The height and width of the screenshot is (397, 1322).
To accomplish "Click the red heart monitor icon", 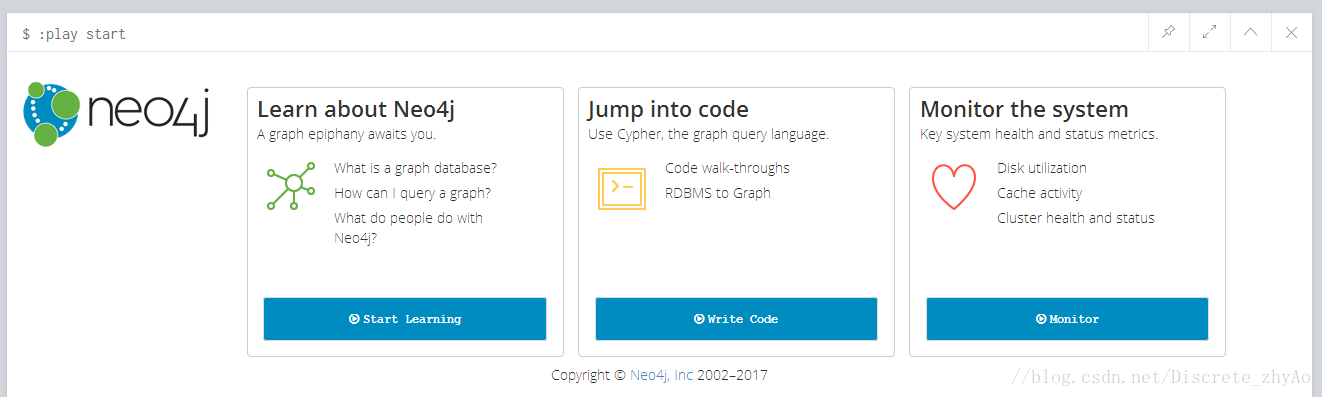I will [x=953, y=186].
